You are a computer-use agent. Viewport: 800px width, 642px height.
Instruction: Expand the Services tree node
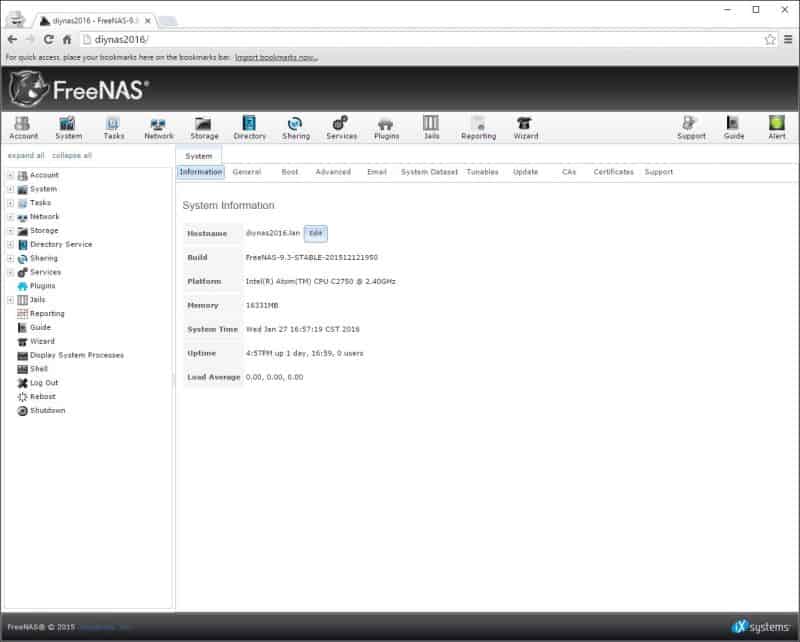(x=10, y=272)
